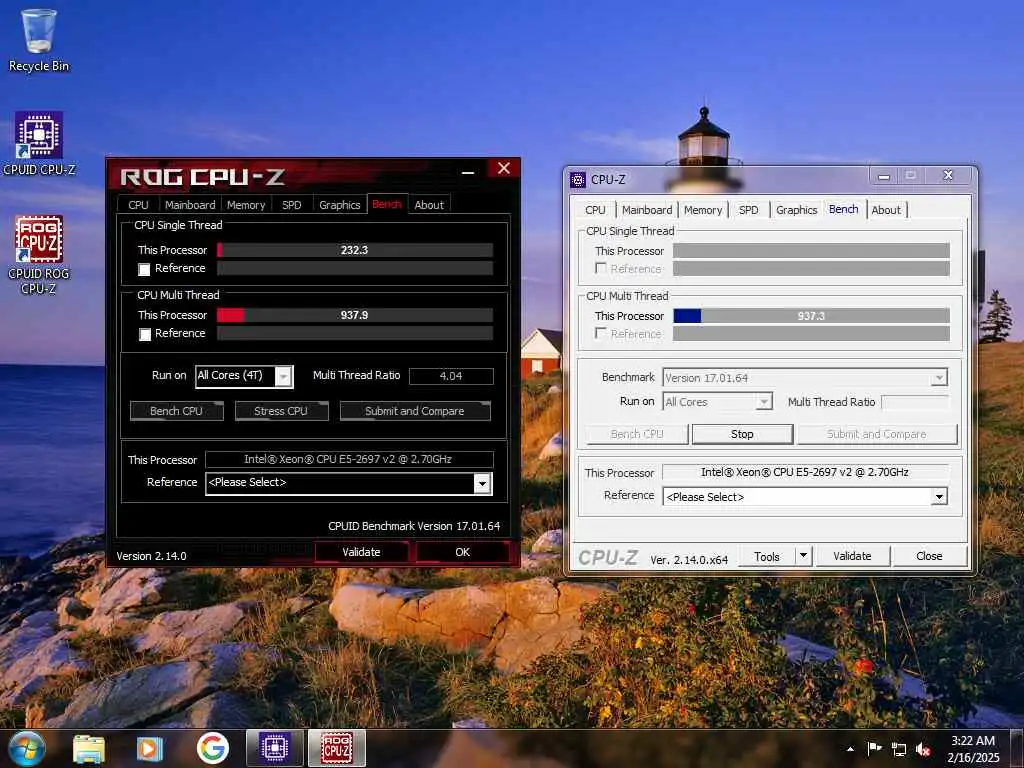Click ROG multi thread 937.9 score bar
Image resolution: width=1024 pixels, height=768 pixels.
(355, 315)
